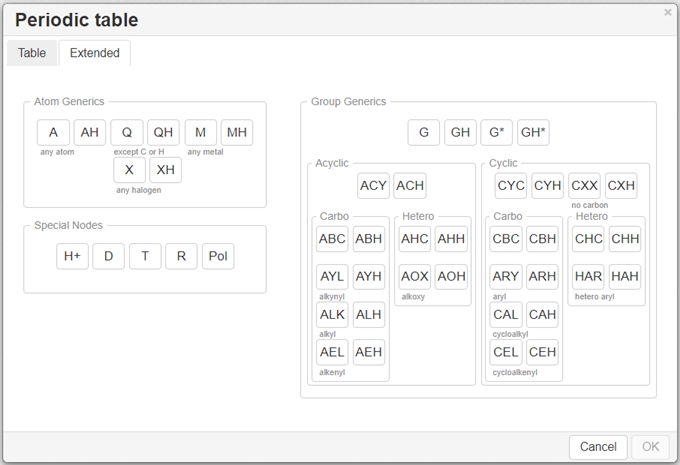The width and height of the screenshot is (680, 465).
Task: Select the 'X' any halogen generic
Action: (129, 170)
